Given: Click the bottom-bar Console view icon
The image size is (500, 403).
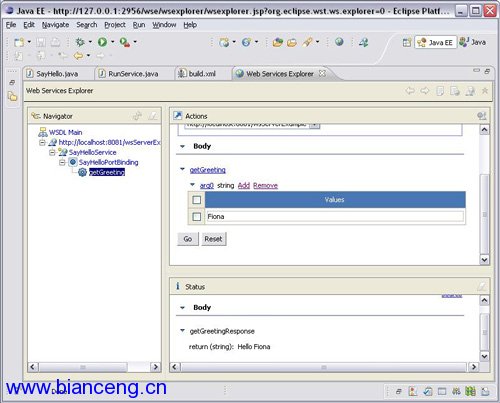Looking at the screenshot, I should pos(442,391).
